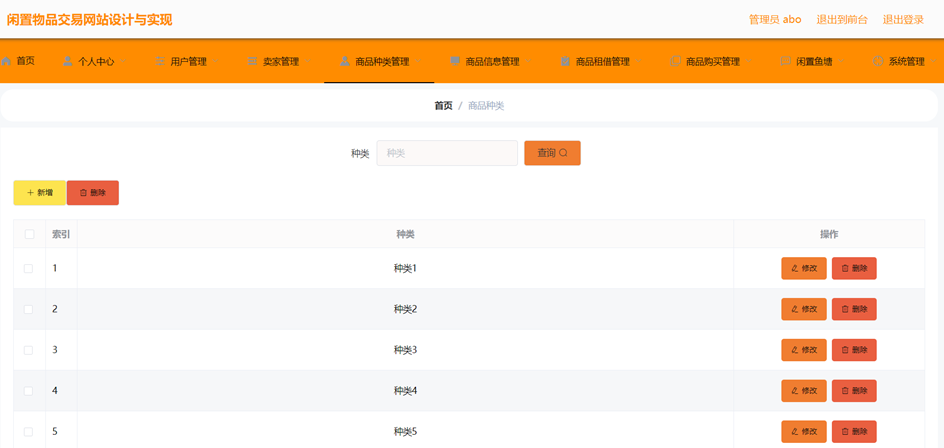The height and width of the screenshot is (448, 944).
Task: Click the icon beside 系统管理
Action: point(878,61)
